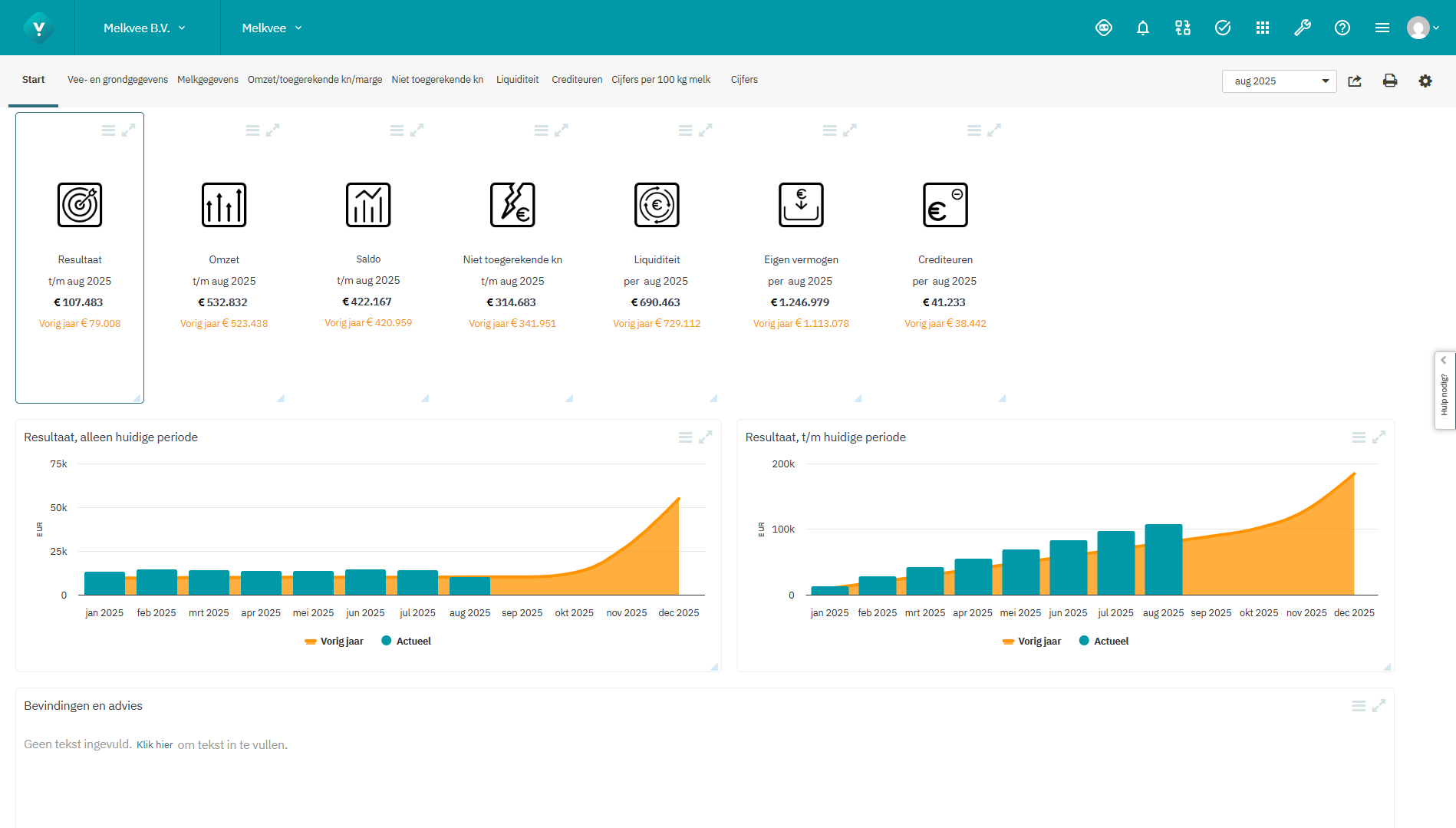The height and width of the screenshot is (828, 1456).
Task: Switch to the Melkgegevens tab
Action: pos(207,80)
